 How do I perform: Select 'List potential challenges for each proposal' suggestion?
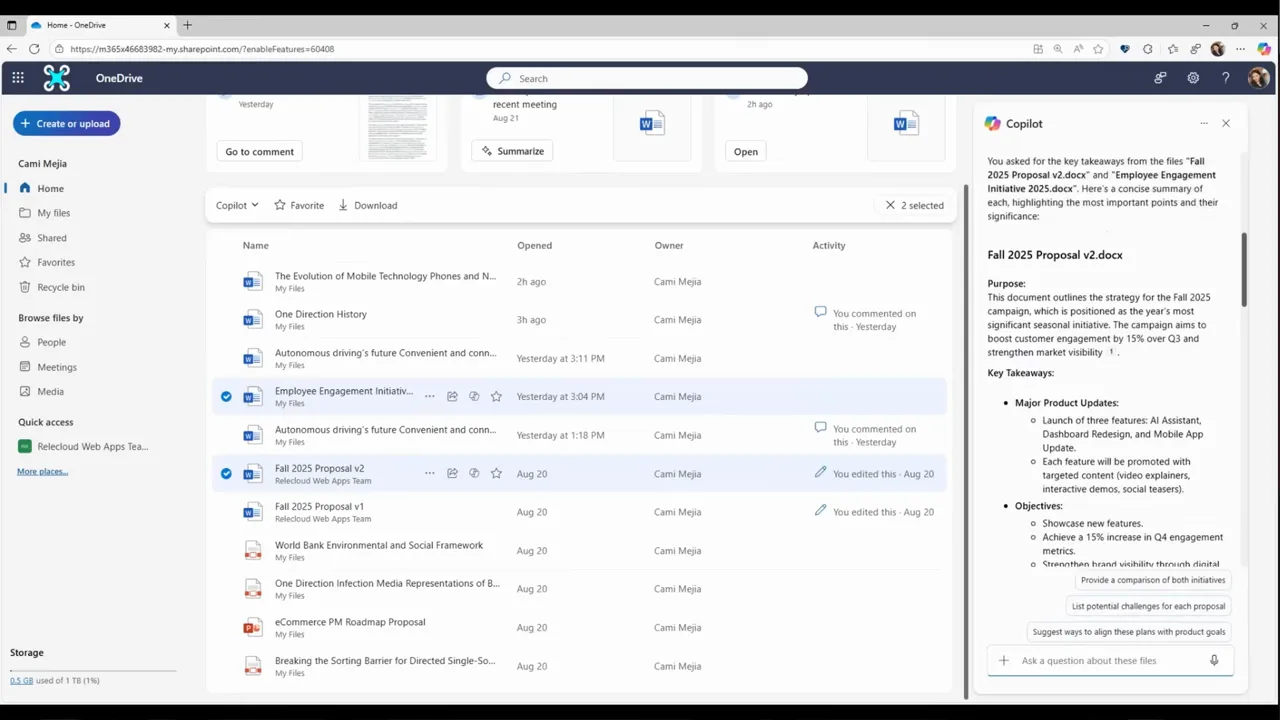pyautogui.click(x=1149, y=606)
